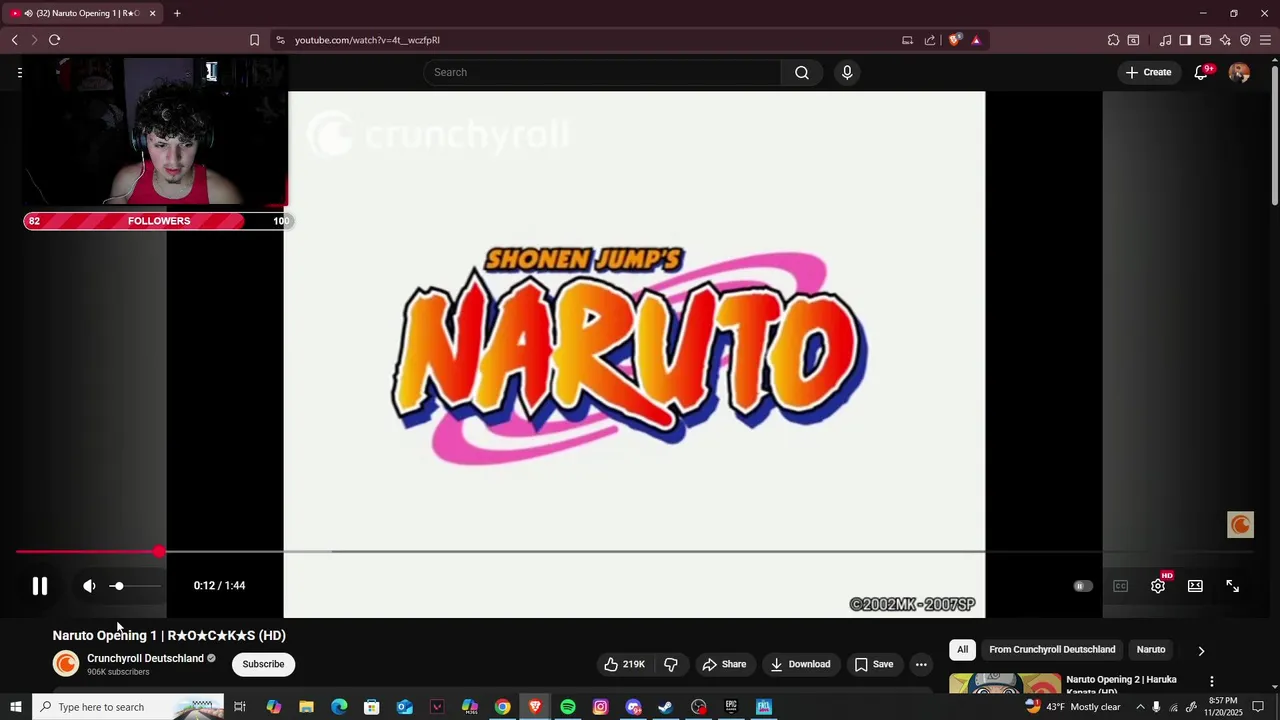
Task: Mute the video with the speaker icon
Action: pyautogui.click(x=89, y=586)
